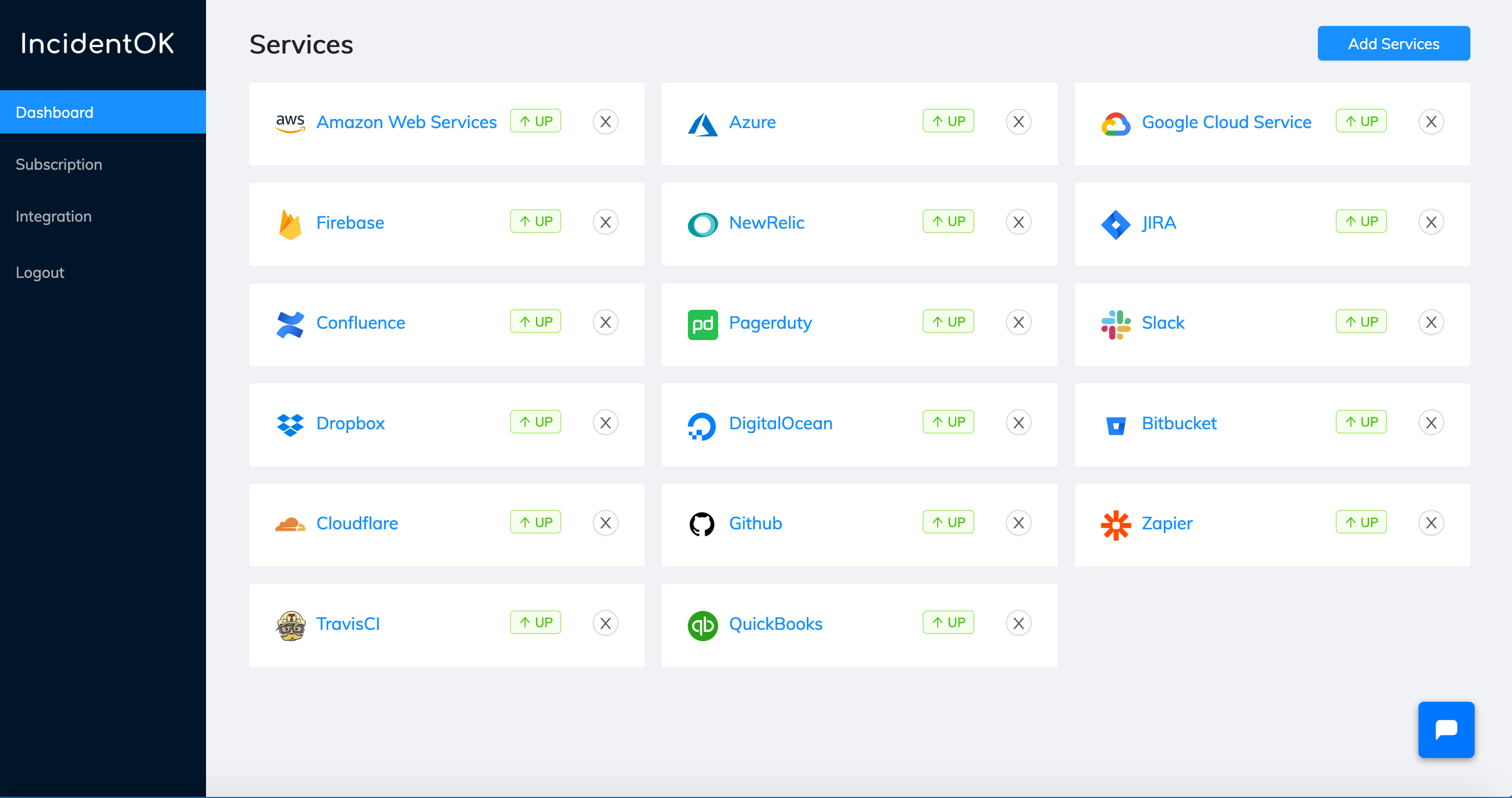Click the Add Services button
The height and width of the screenshot is (798, 1512).
coord(1393,43)
